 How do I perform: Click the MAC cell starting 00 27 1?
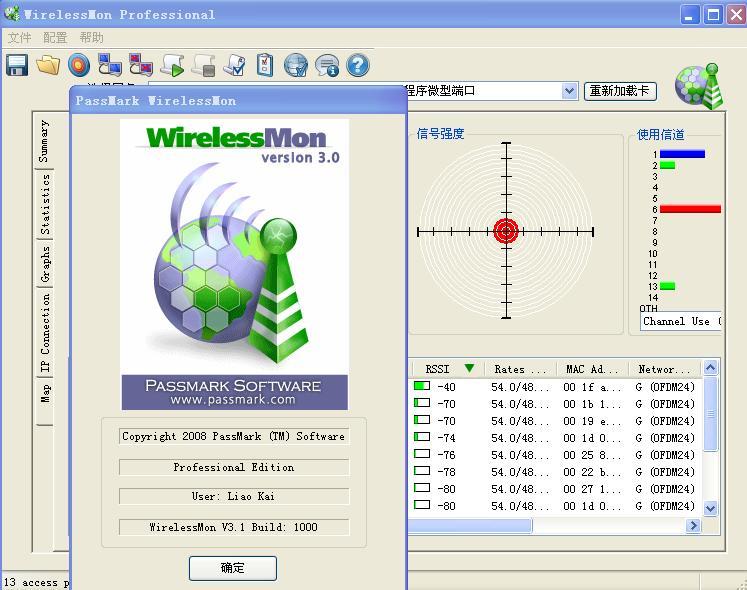click(592, 489)
